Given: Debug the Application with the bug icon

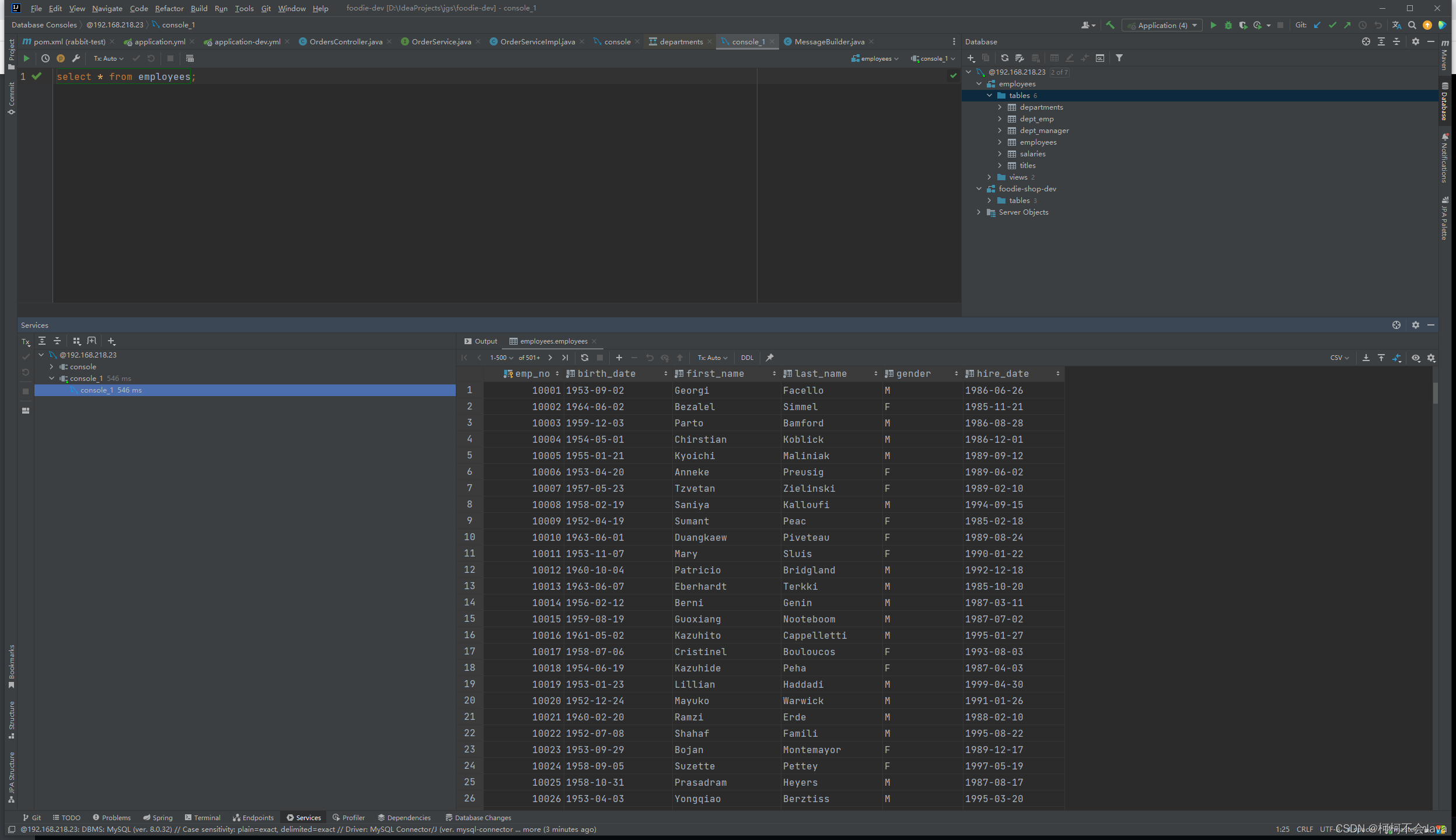Looking at the screenshot, I should [1228, 25].
